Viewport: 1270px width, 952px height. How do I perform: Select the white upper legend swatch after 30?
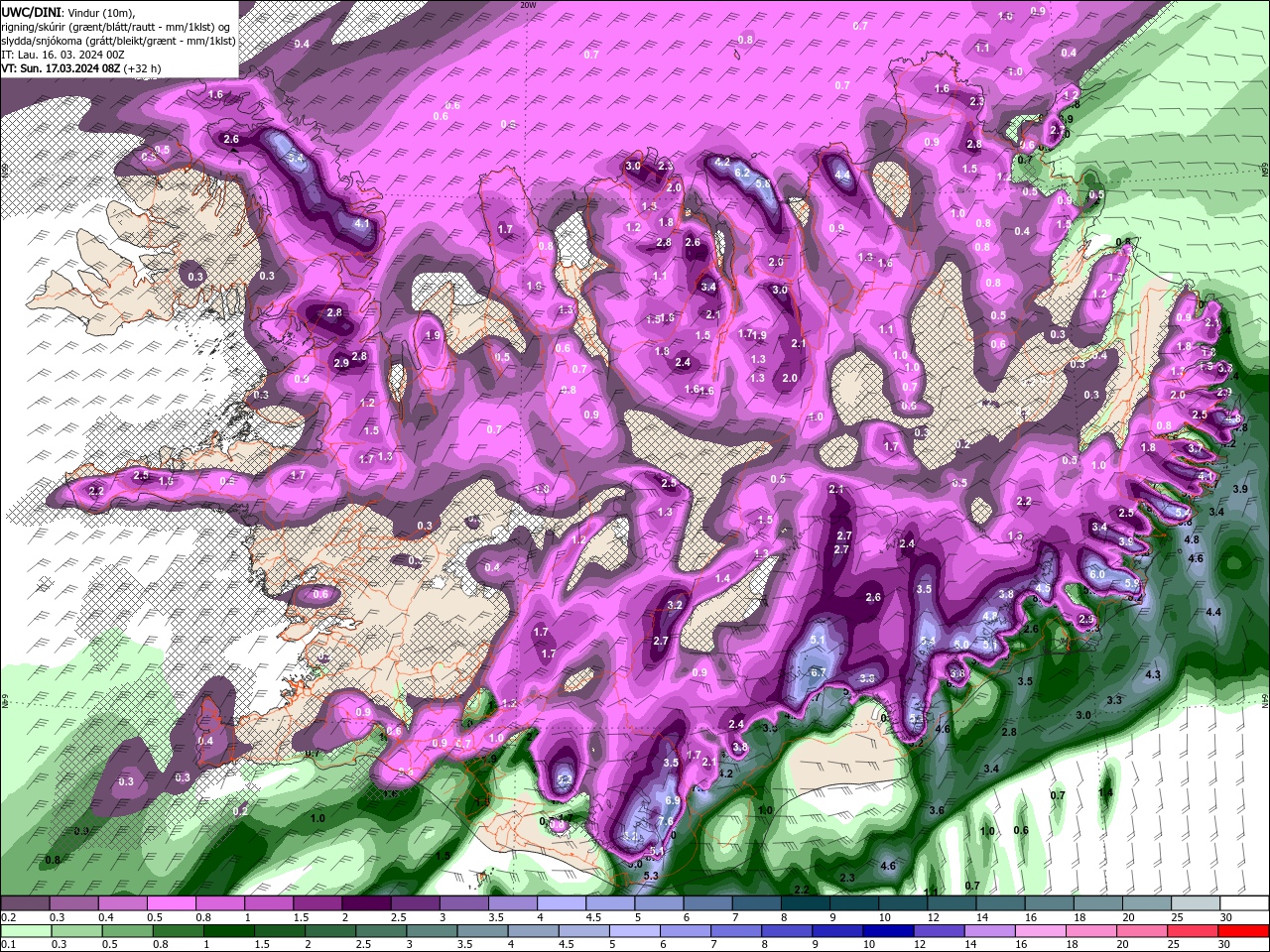[1244, 903]
